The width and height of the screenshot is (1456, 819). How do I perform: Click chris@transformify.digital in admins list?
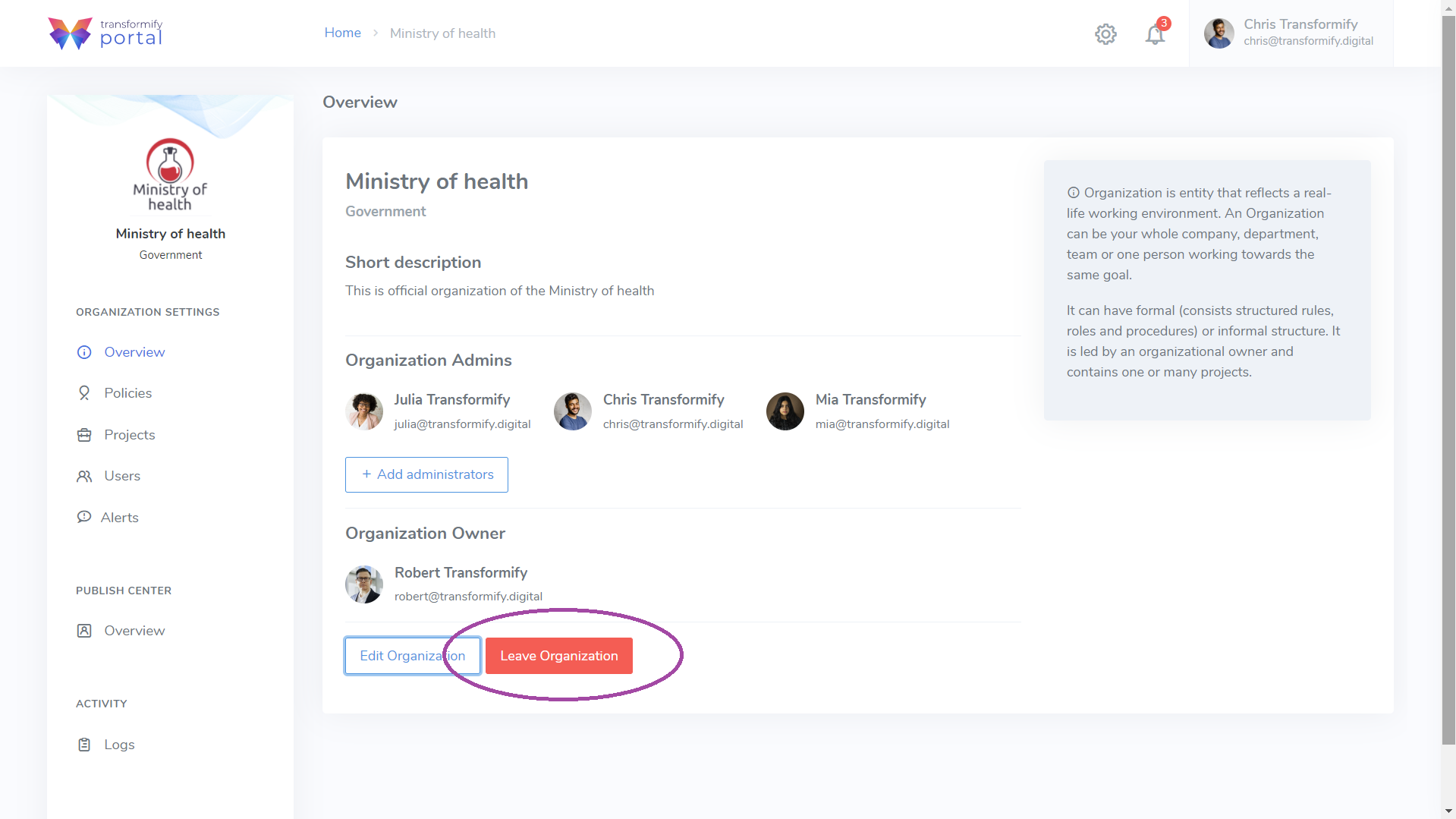click(x=673, y=424)
